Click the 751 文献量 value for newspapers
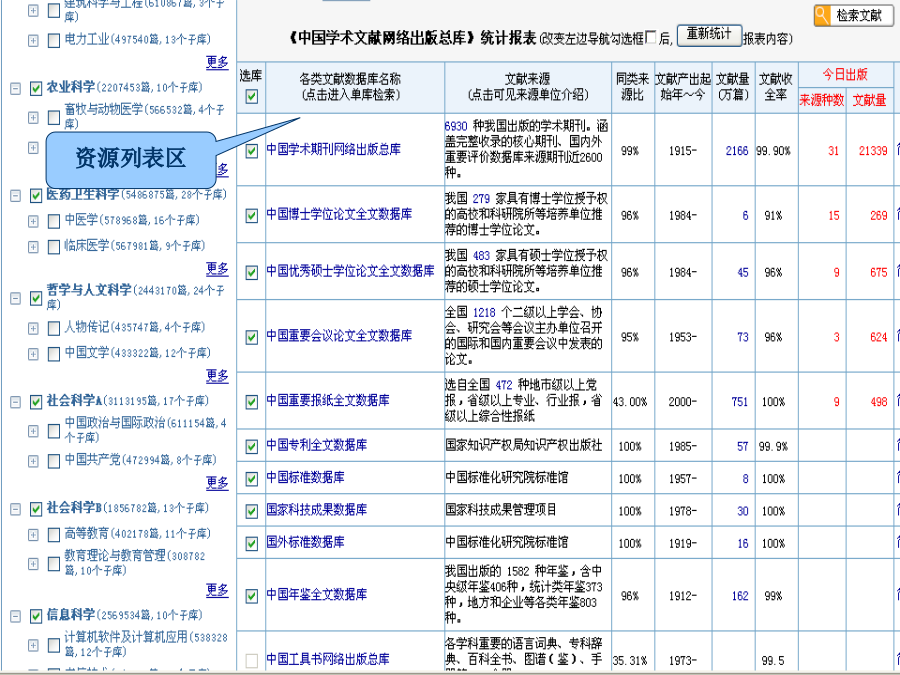The width and height of the screenshot is (900, 675). 740,402
